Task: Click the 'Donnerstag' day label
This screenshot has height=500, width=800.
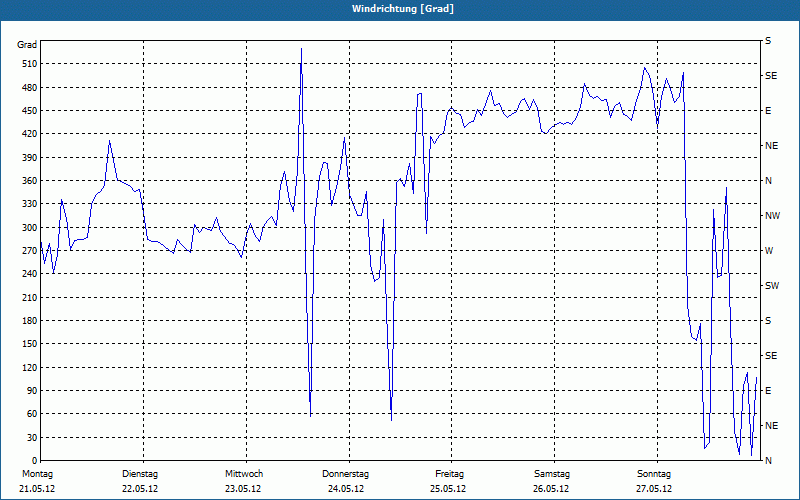Action: [345, 474]
